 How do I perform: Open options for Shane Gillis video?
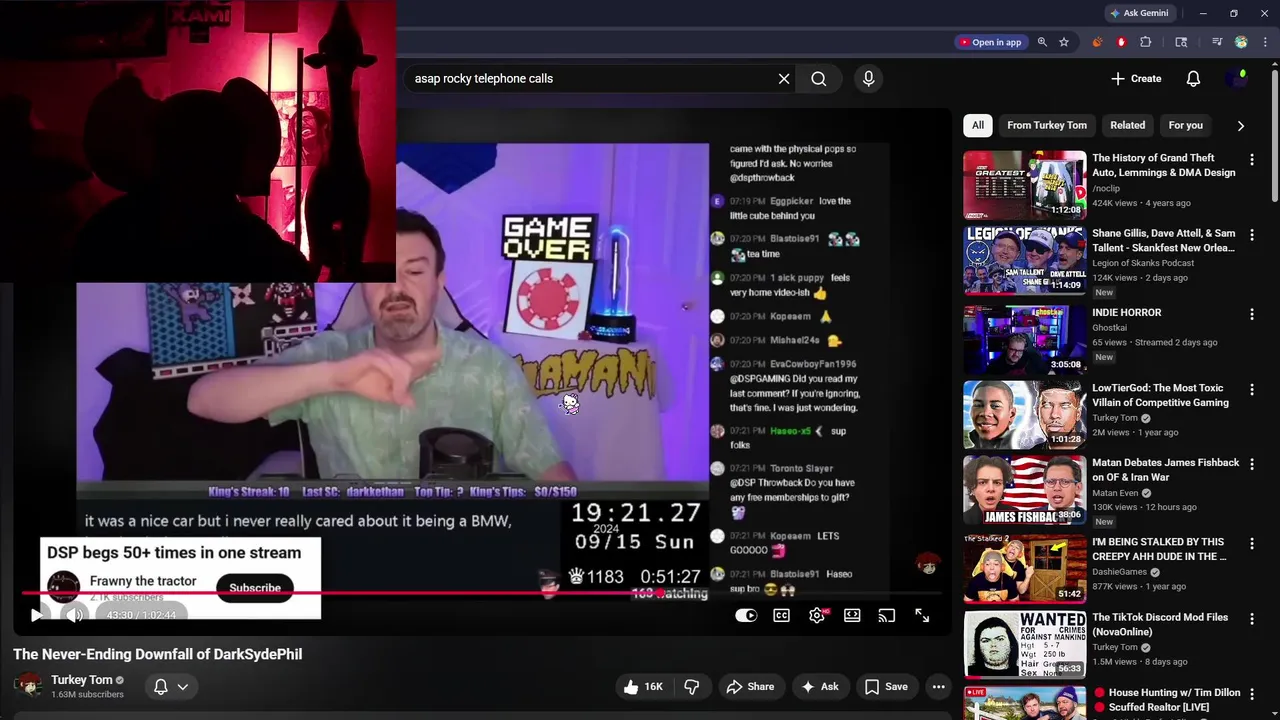tap(1252, 235)
